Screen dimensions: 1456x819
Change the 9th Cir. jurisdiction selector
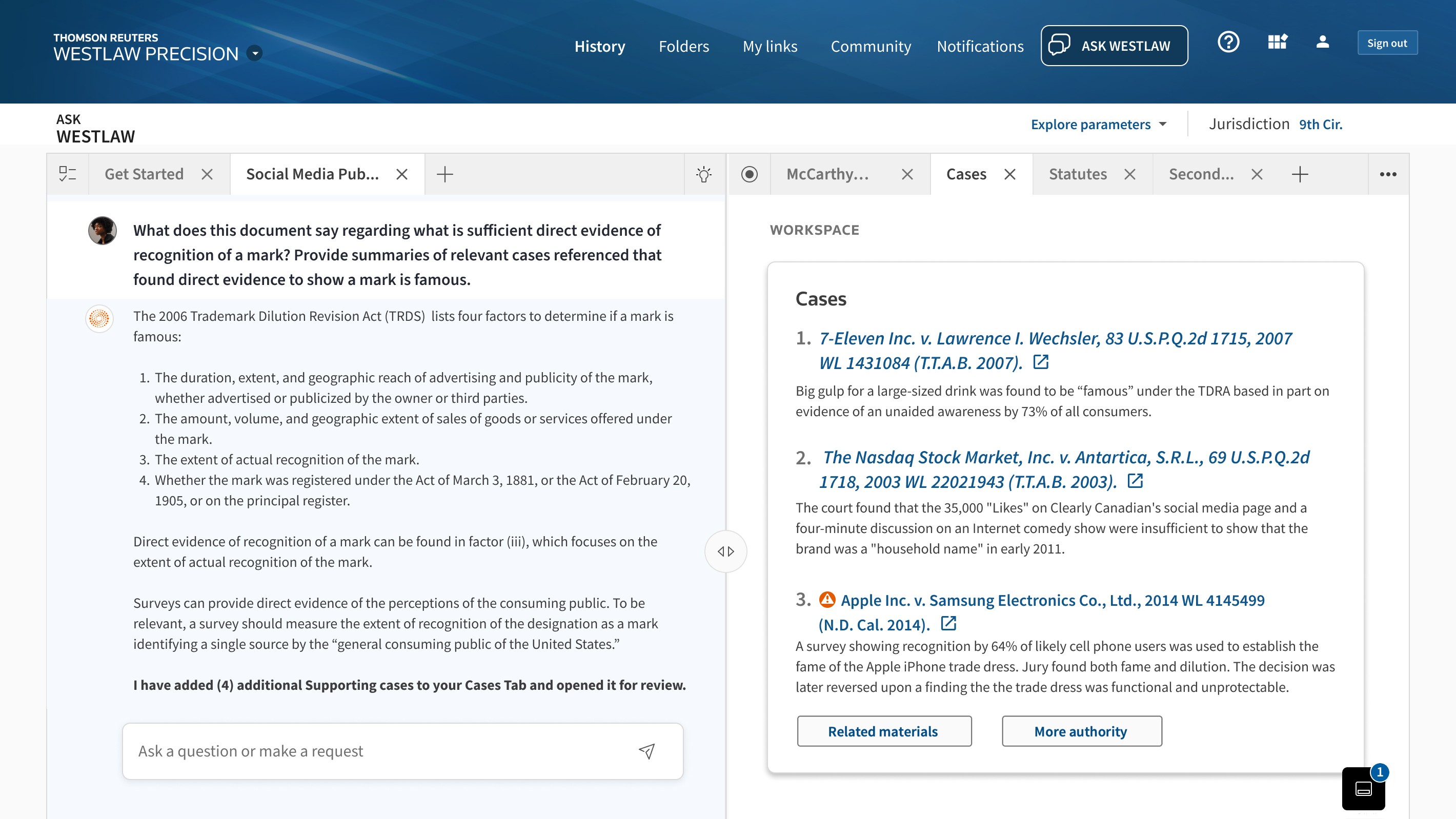(1320, 125)
